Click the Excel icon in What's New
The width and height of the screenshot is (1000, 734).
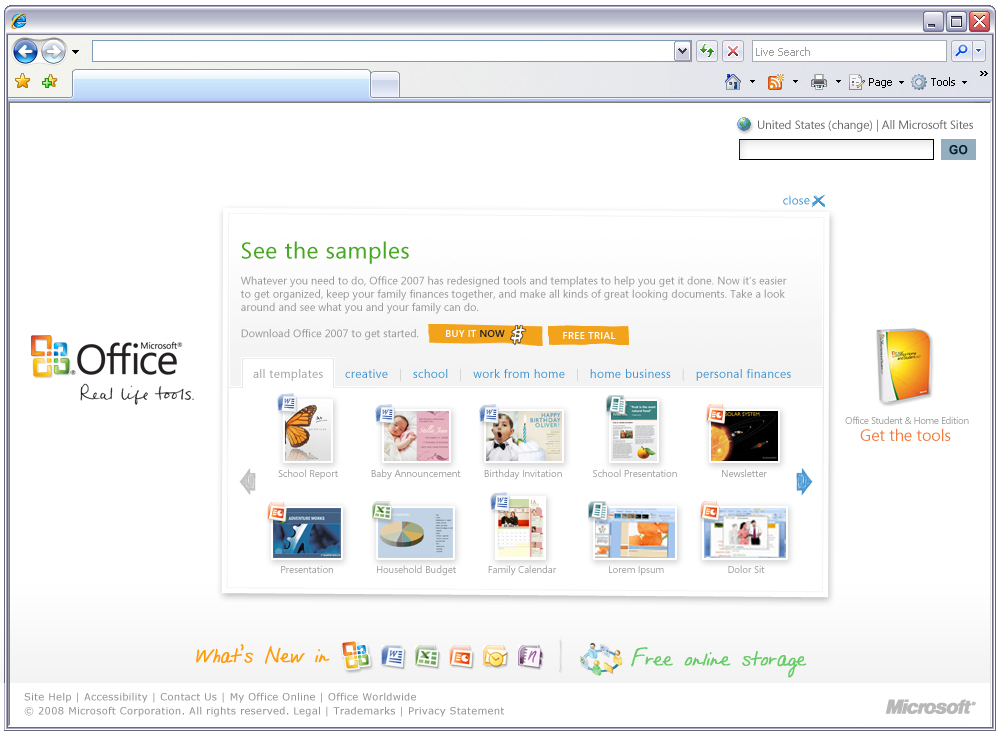(x=427, y=656)
